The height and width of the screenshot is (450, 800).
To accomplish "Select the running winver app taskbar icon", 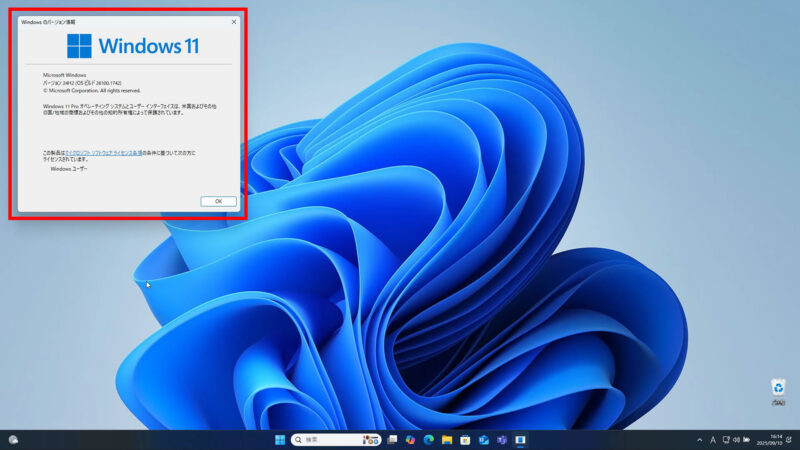I will (520, 440).
